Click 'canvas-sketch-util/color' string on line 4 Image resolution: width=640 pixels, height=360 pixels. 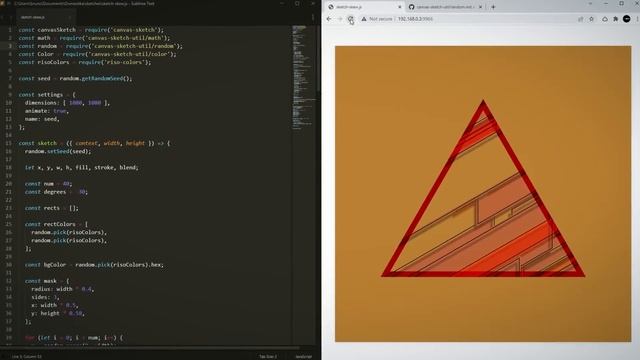[x=130, y=54]
